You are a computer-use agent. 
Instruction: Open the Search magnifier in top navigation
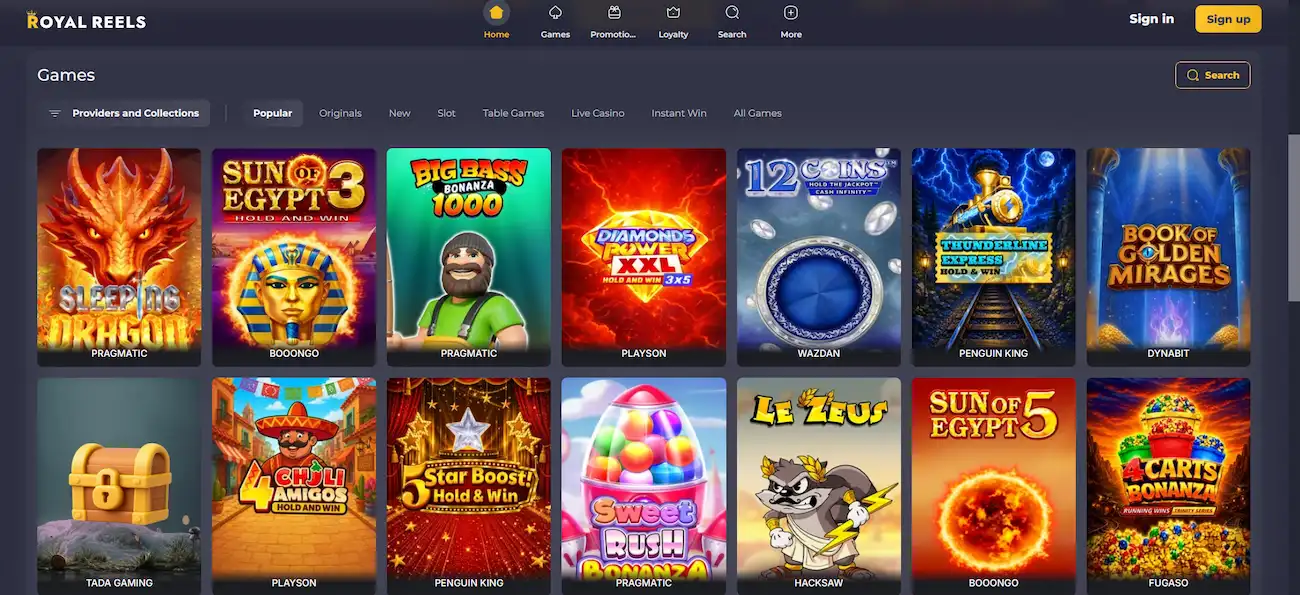point(732,13)
